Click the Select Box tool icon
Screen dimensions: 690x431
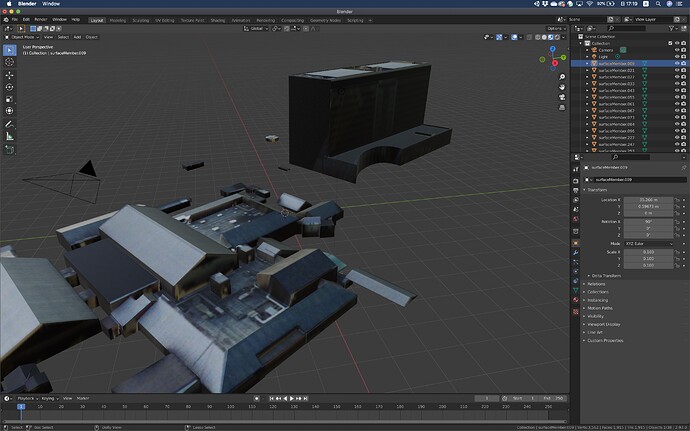coord(10,49)
